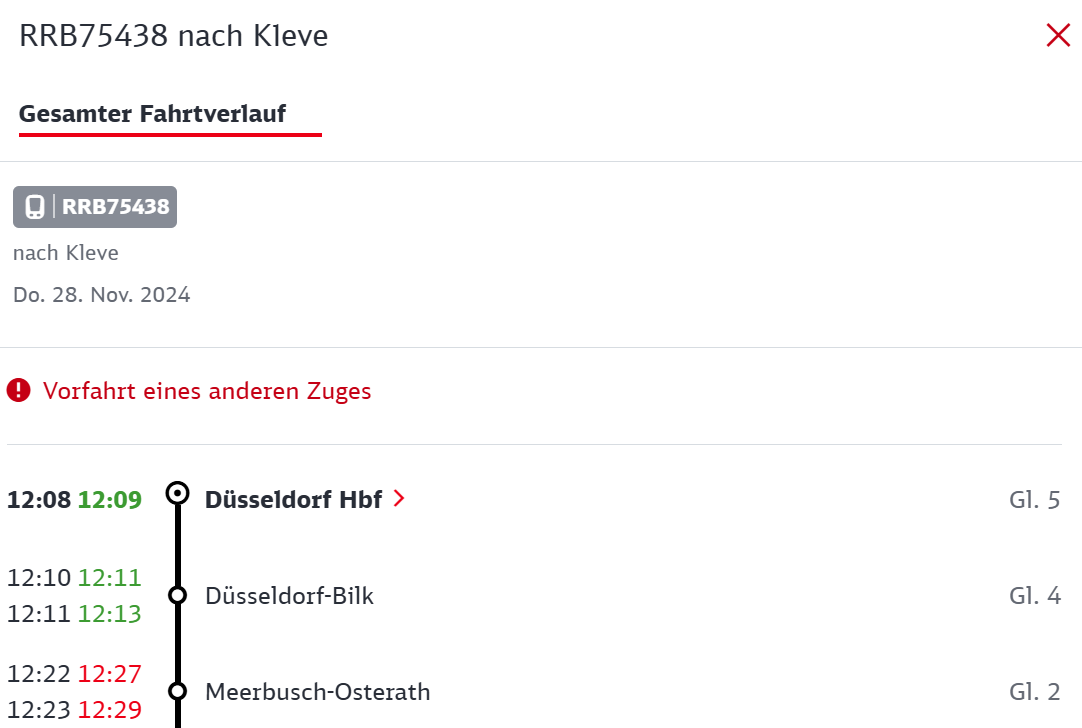Click the train icon in RRB75438 badge
The width and height of the screenshot is (1082, 728).
35,206
